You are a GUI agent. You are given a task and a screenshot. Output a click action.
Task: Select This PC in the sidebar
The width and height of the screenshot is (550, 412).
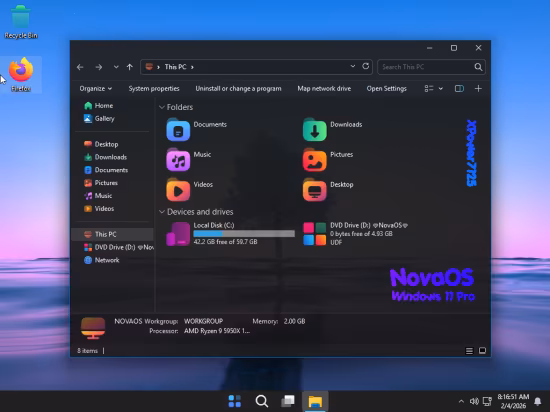[x=112, y=234]
